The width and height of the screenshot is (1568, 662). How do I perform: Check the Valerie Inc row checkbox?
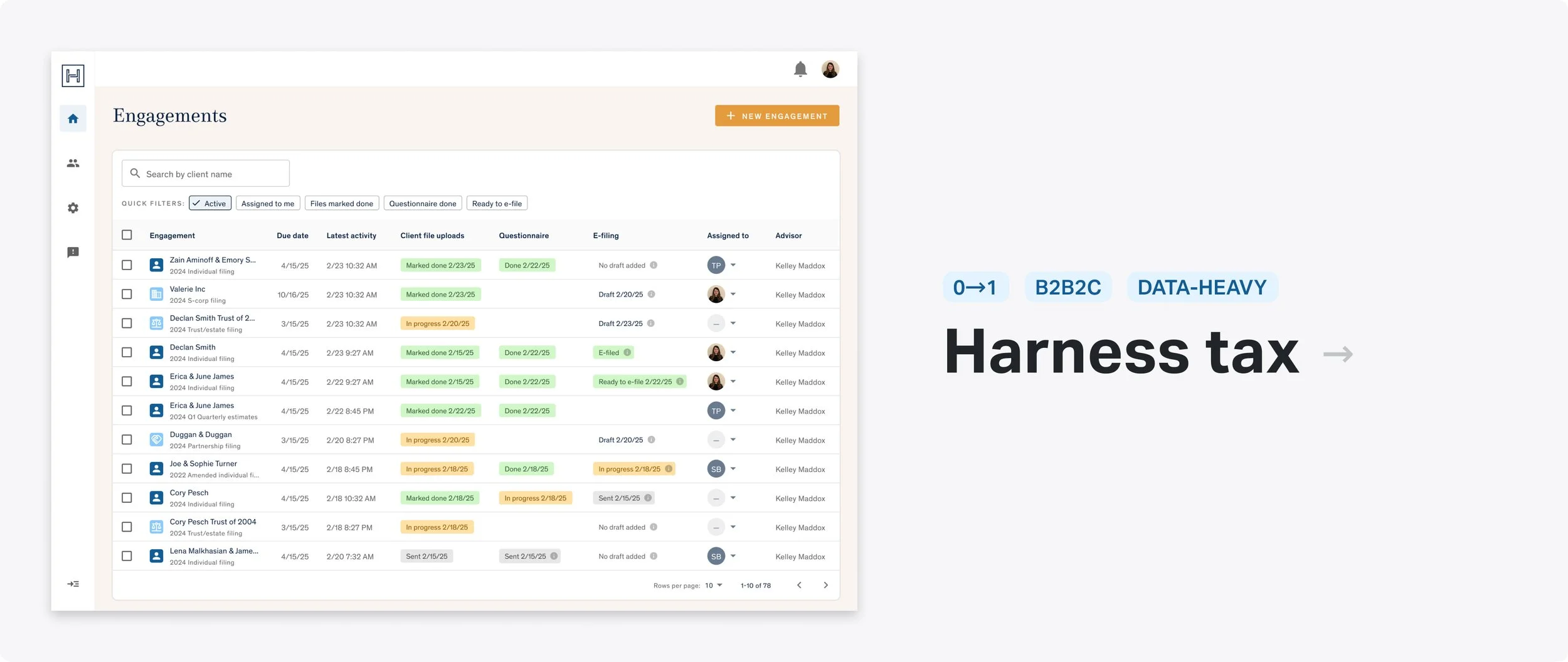point(127,294)
